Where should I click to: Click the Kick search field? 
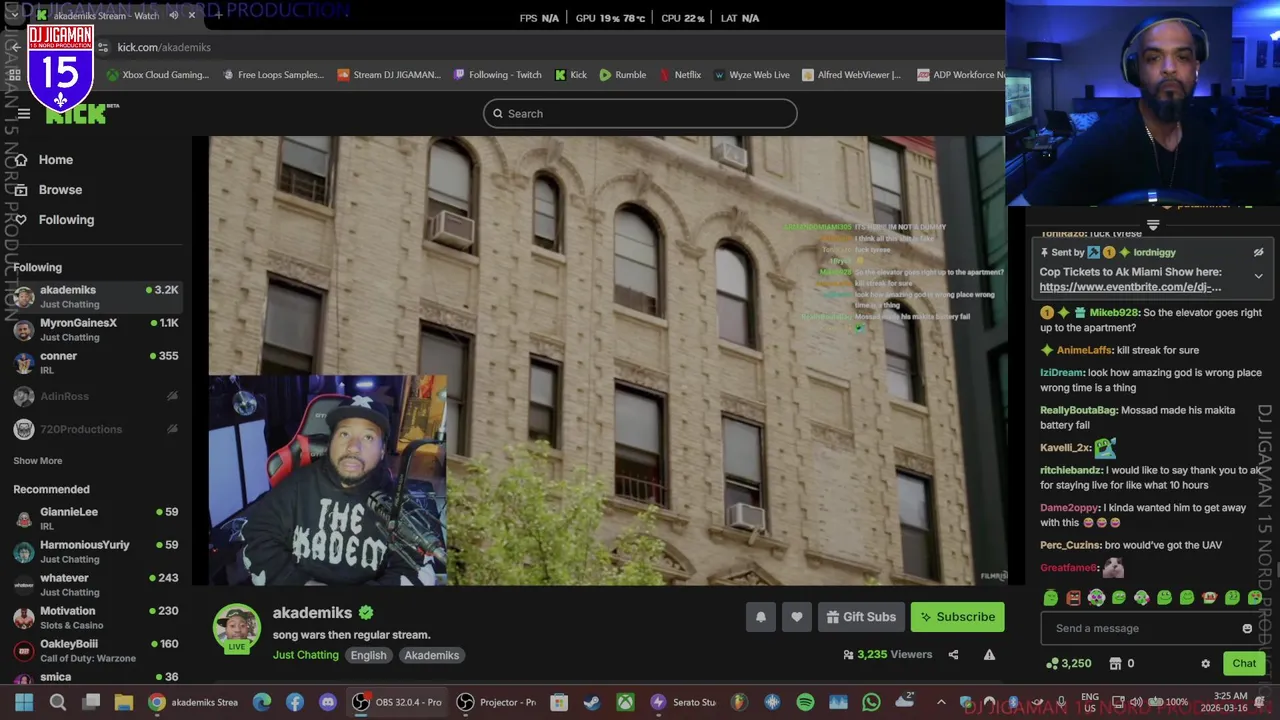coord(640,114)
